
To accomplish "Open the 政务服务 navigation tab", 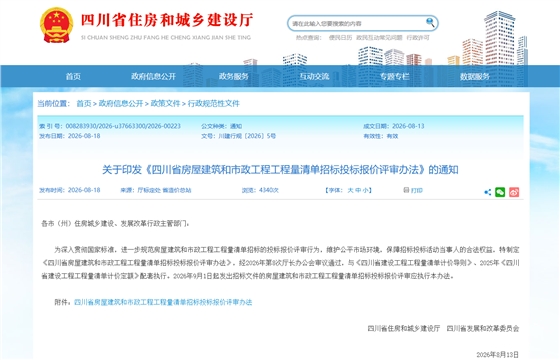I will [234, 76].
